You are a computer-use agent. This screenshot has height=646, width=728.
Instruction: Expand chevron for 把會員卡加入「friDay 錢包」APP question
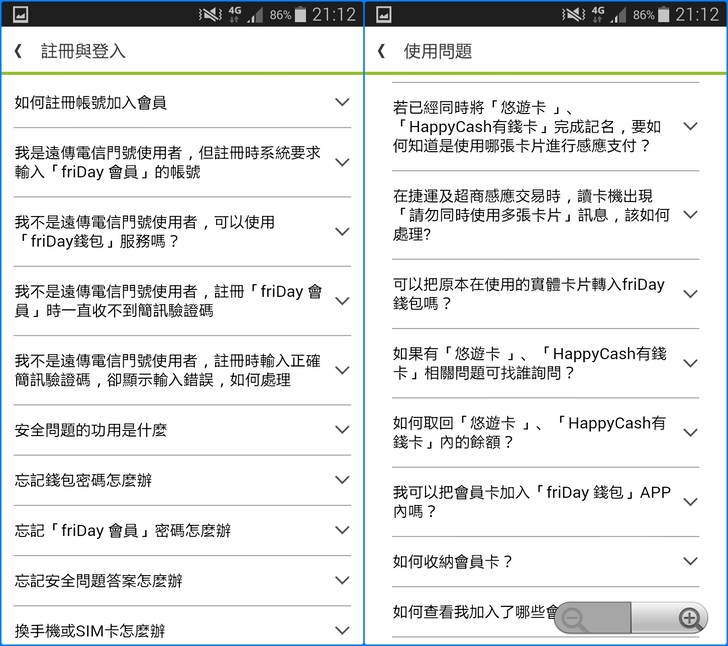click(691, 502)
